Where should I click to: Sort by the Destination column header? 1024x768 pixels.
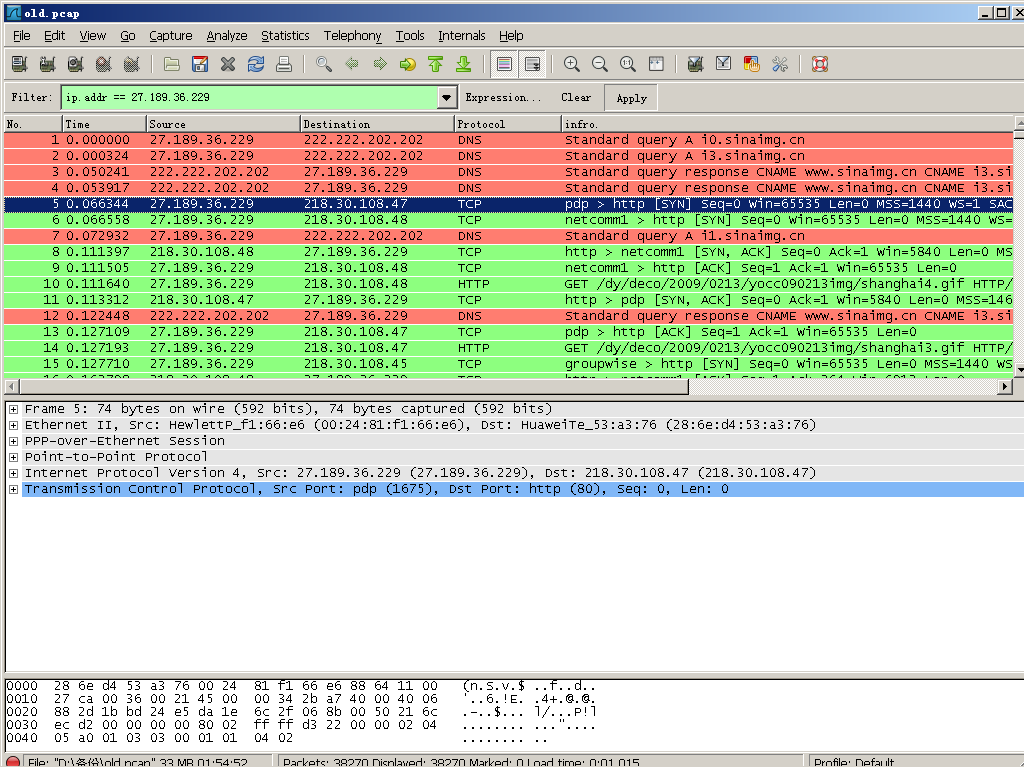click(377, 123)
